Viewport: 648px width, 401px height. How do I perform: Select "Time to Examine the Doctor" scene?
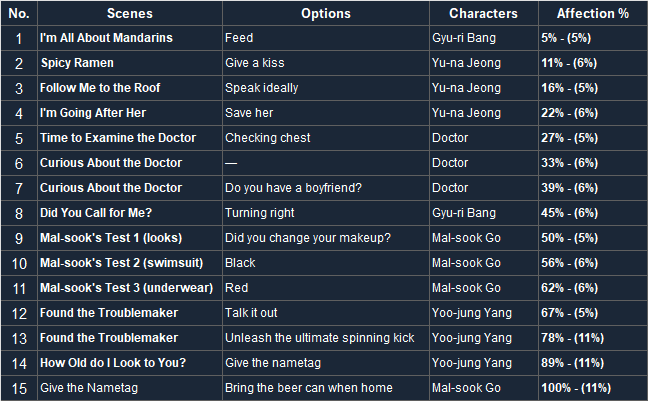tap(118, 138)
